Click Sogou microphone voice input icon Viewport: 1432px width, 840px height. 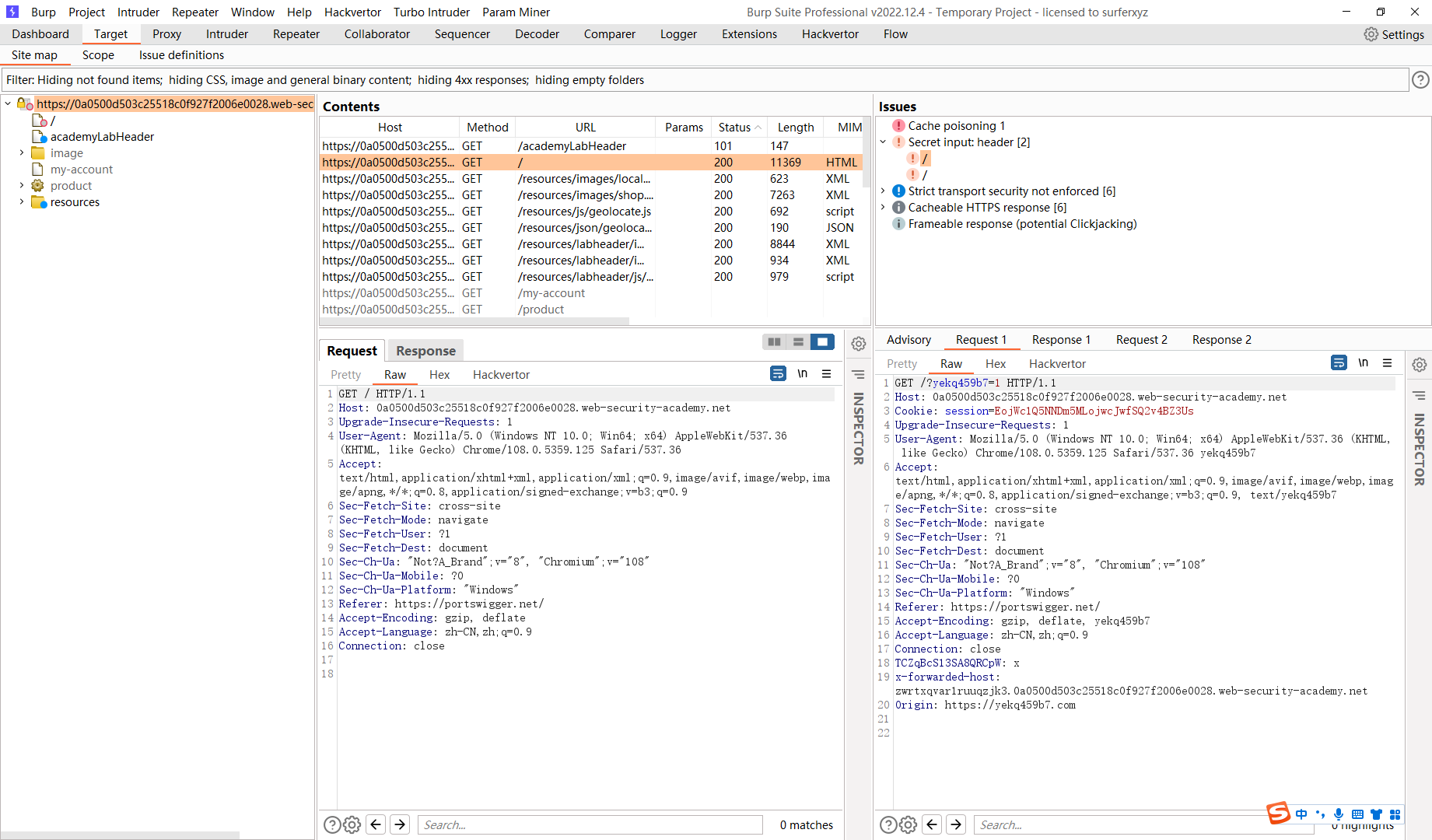[x=1339, y=814]
